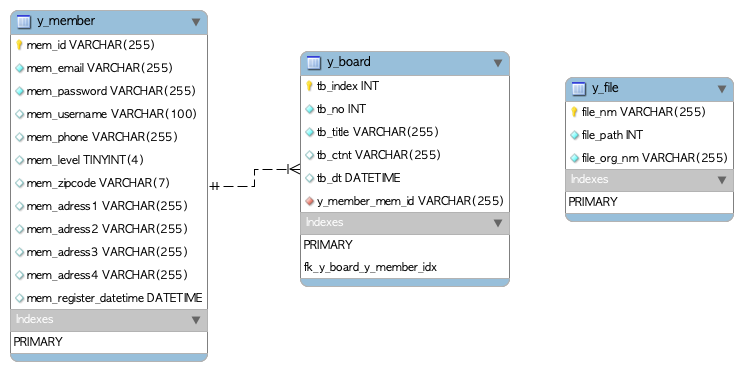Click the y_member table icon
The height and width of the screenshot is (371, 743).
click(x=24, y=21)
